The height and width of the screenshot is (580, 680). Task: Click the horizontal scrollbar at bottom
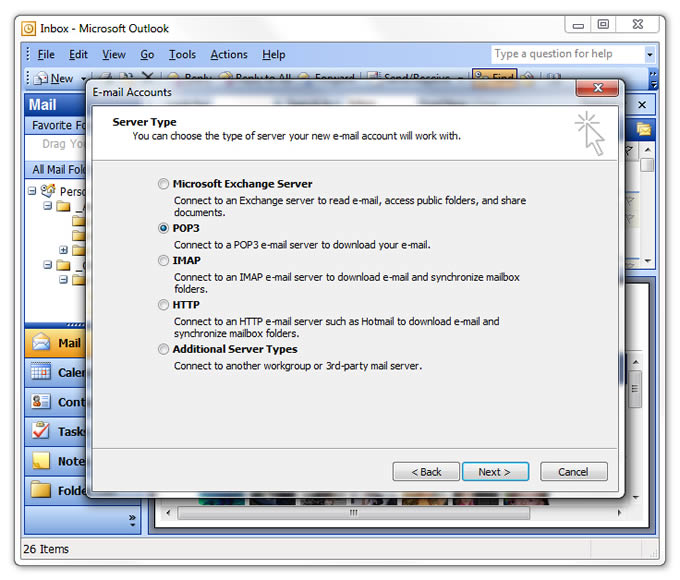click(354, 513)
